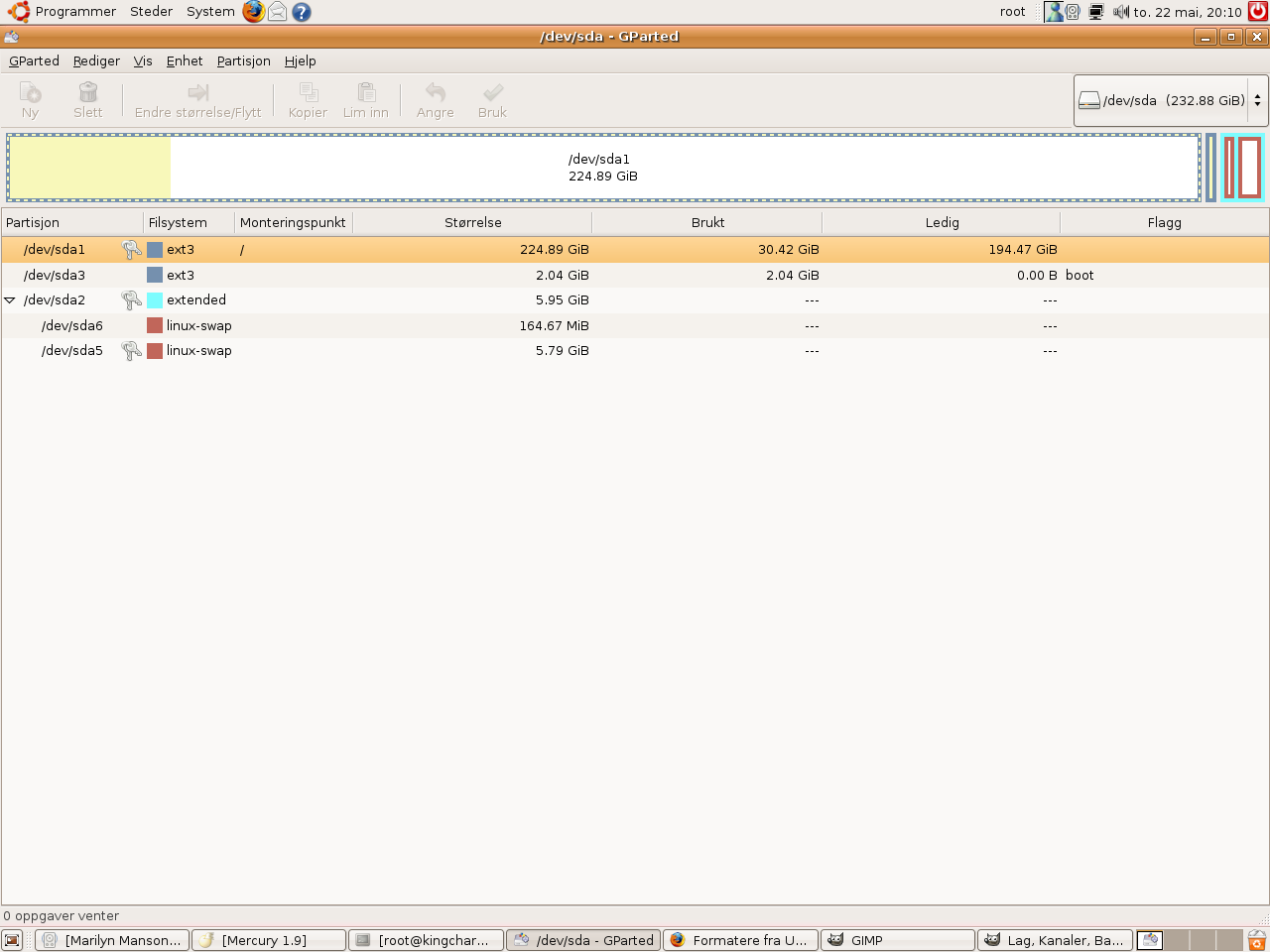
Task: Click the trash icon in the bottom panel
Action: coord(1257,940)
